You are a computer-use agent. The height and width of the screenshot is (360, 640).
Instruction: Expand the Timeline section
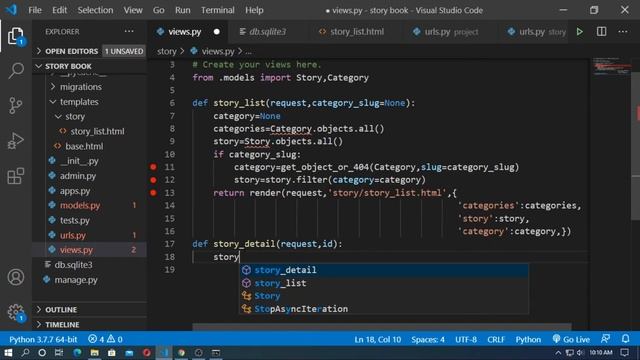click(89, 324)
